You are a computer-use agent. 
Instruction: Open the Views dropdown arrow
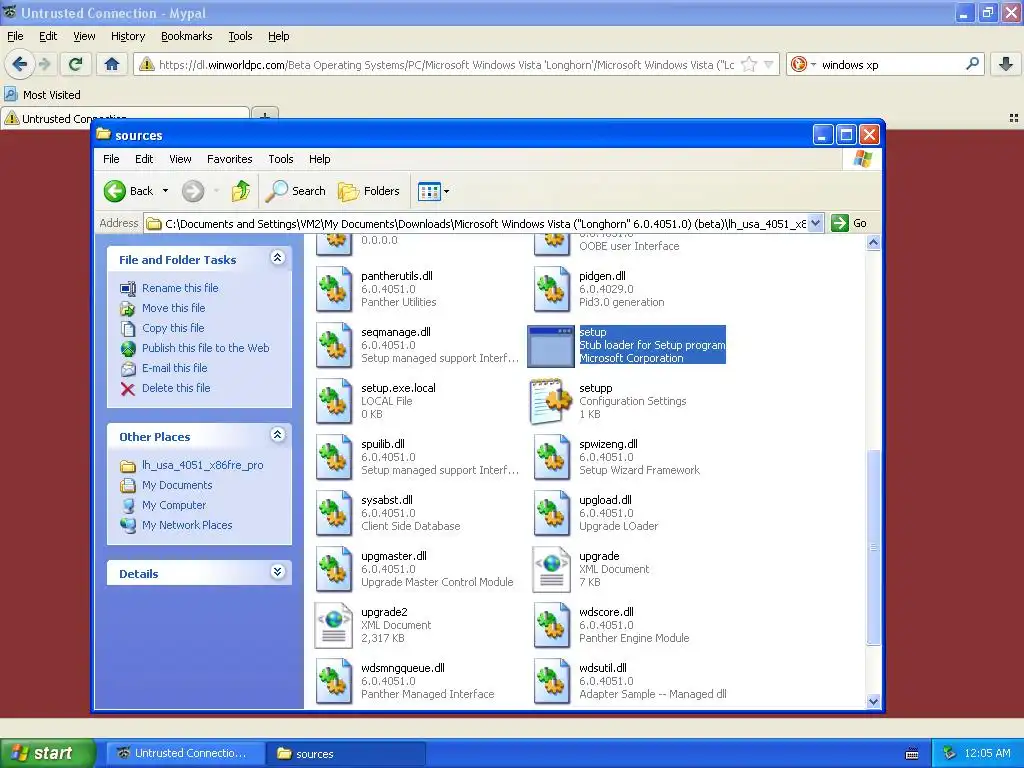tap(447, 191)
